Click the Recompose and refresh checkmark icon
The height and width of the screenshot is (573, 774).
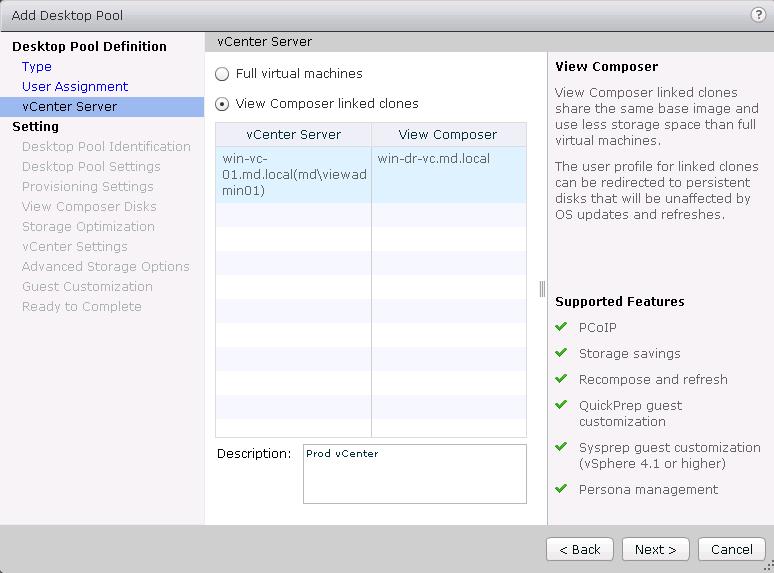click(x=562, y=379)
